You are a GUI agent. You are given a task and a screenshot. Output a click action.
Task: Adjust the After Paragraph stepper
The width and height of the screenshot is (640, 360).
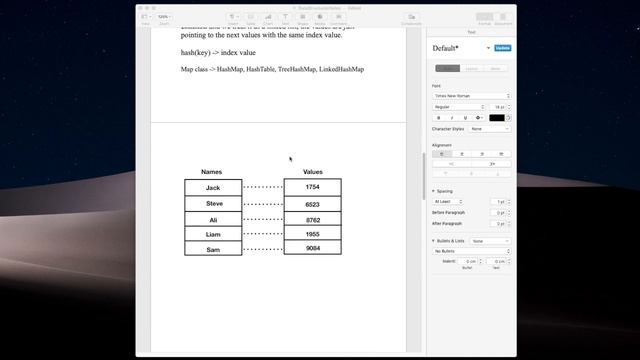click(509, 224)
